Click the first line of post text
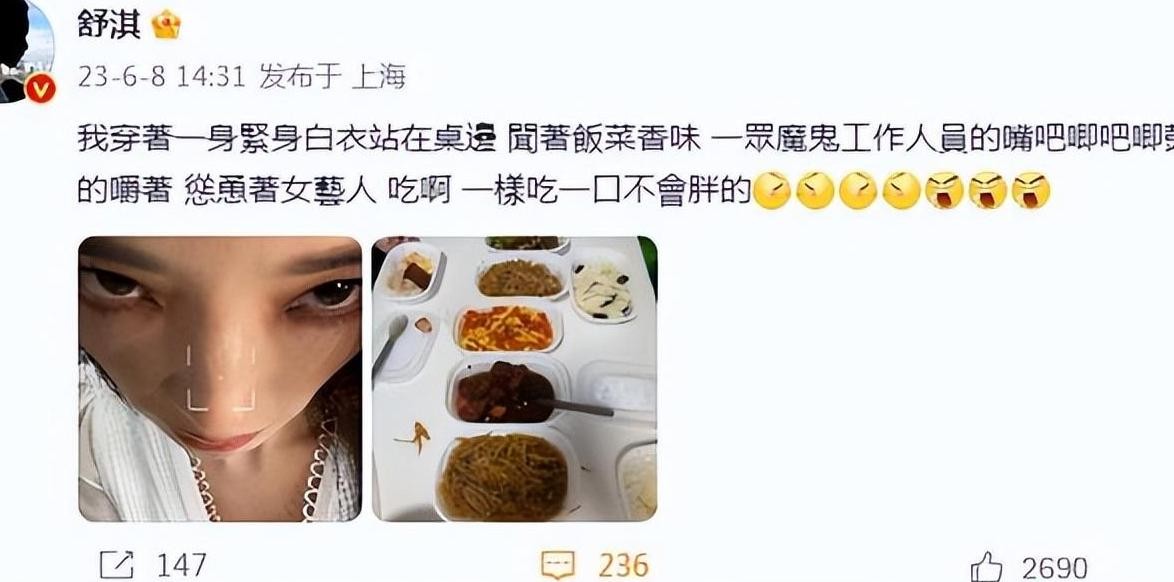The image size is (1174, 582). [x=625, y=140]
